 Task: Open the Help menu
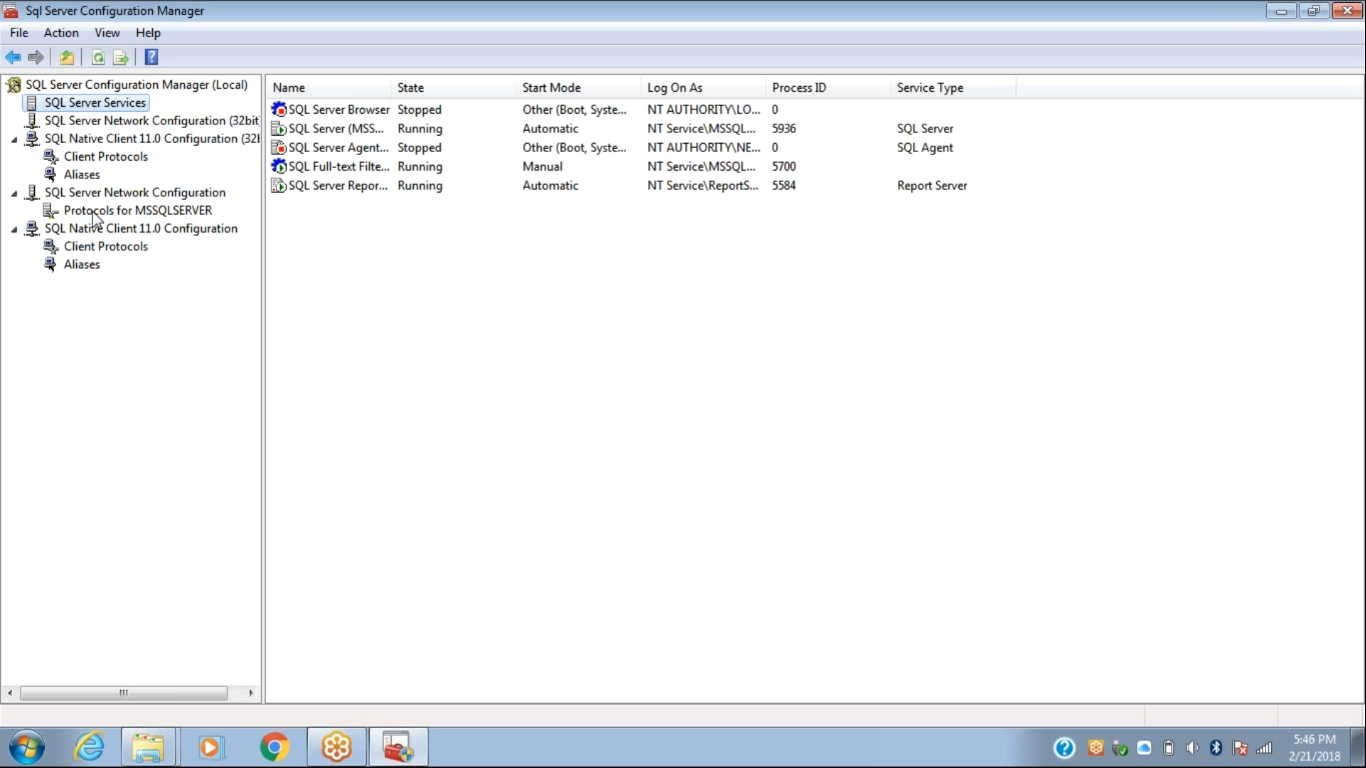148,33
